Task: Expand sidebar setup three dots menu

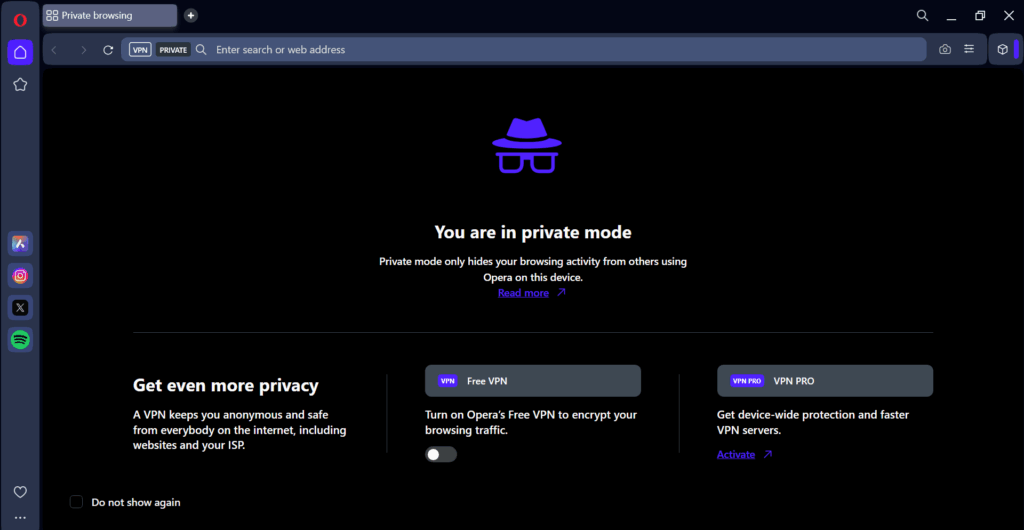Action: (20, 517)
